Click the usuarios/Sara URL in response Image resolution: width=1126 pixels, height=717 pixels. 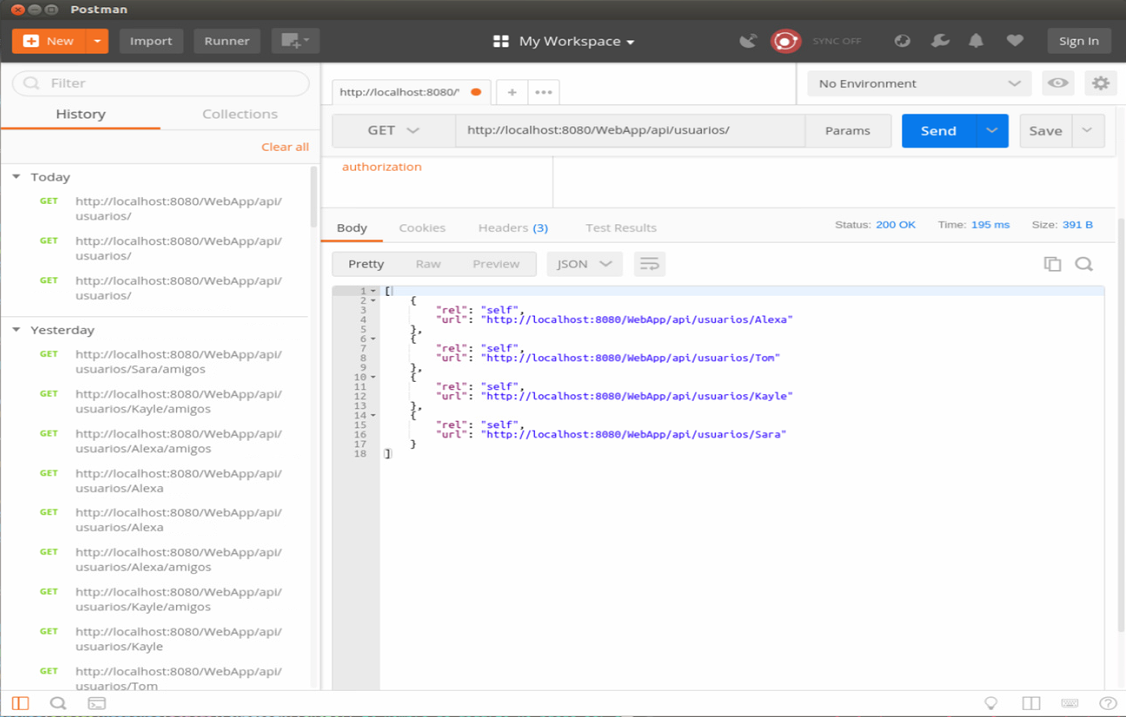[633, 435]
